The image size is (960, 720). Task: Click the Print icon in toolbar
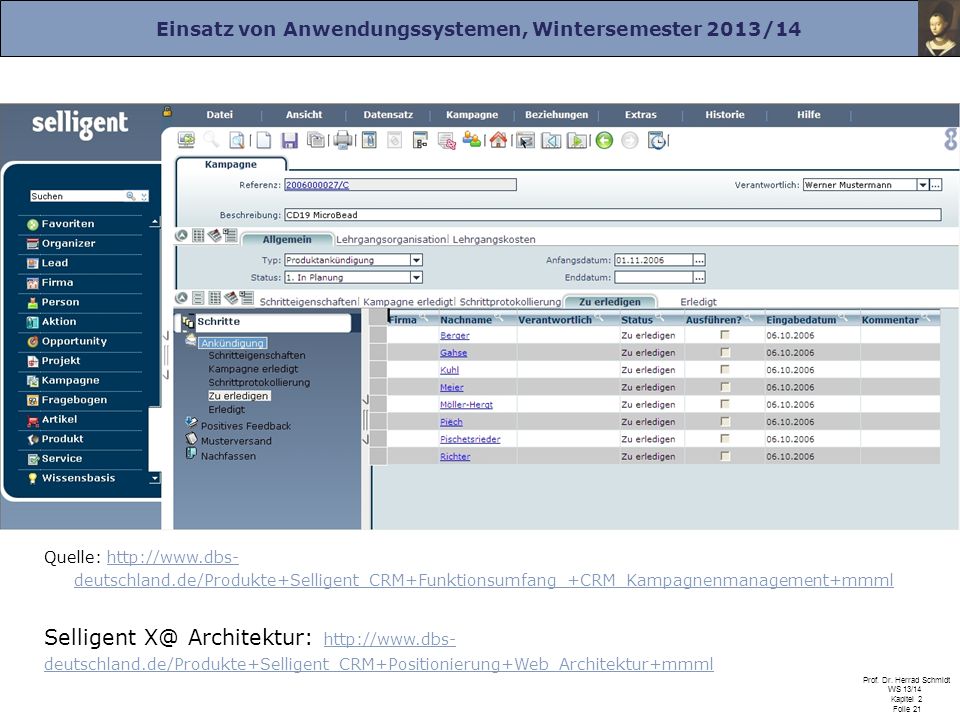pyautogui.click(x=343, y=141)
